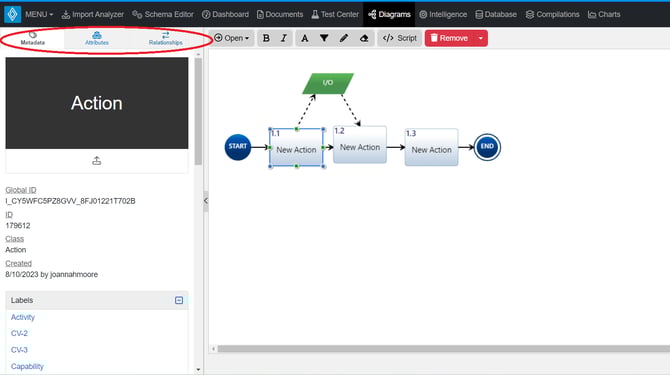
Task: Click the Action image thumbnail
Action: click(97, 103)
